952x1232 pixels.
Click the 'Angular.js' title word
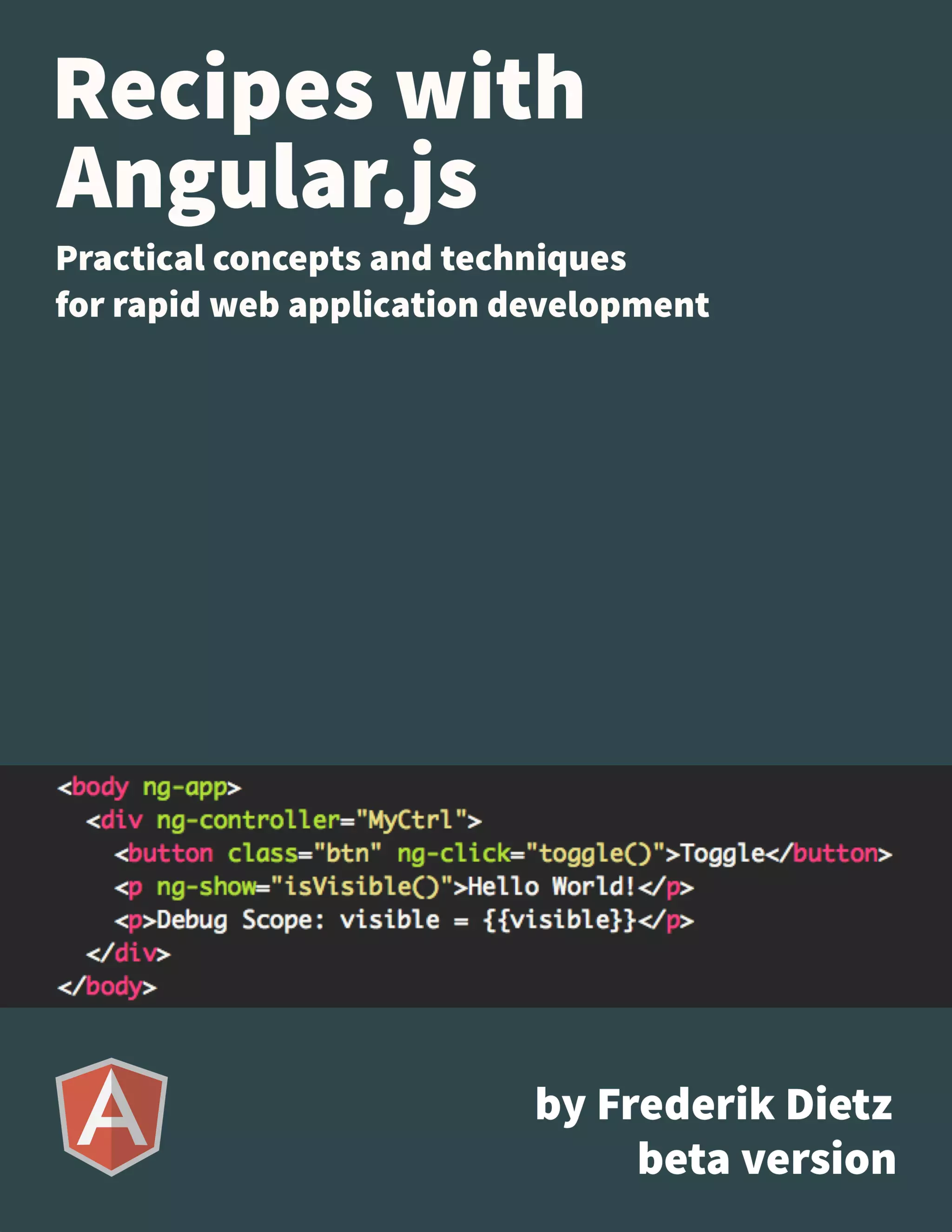click(266, 178)
